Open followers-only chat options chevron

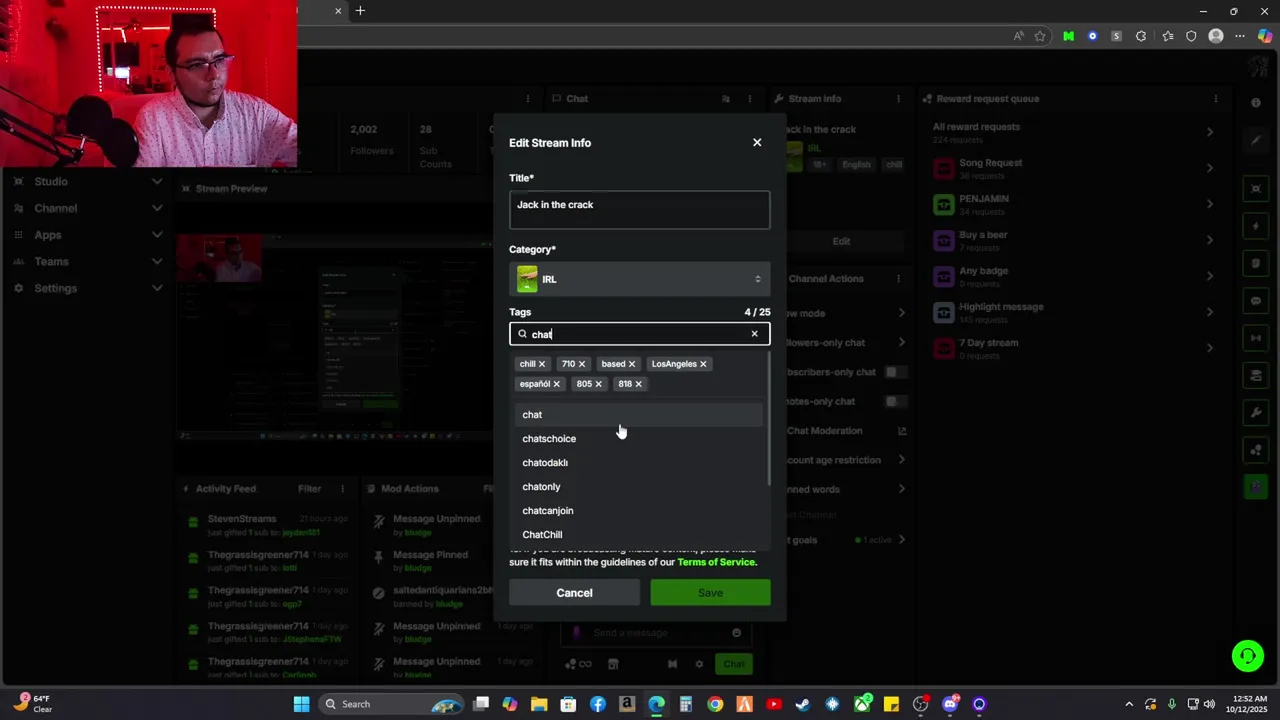[x=901, y=342]
